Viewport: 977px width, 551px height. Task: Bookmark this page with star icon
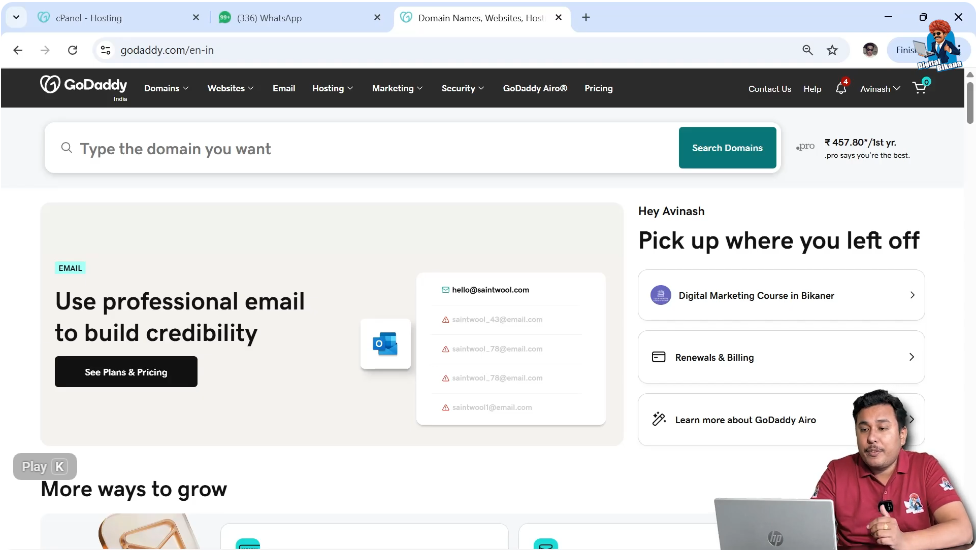point(832,50)
